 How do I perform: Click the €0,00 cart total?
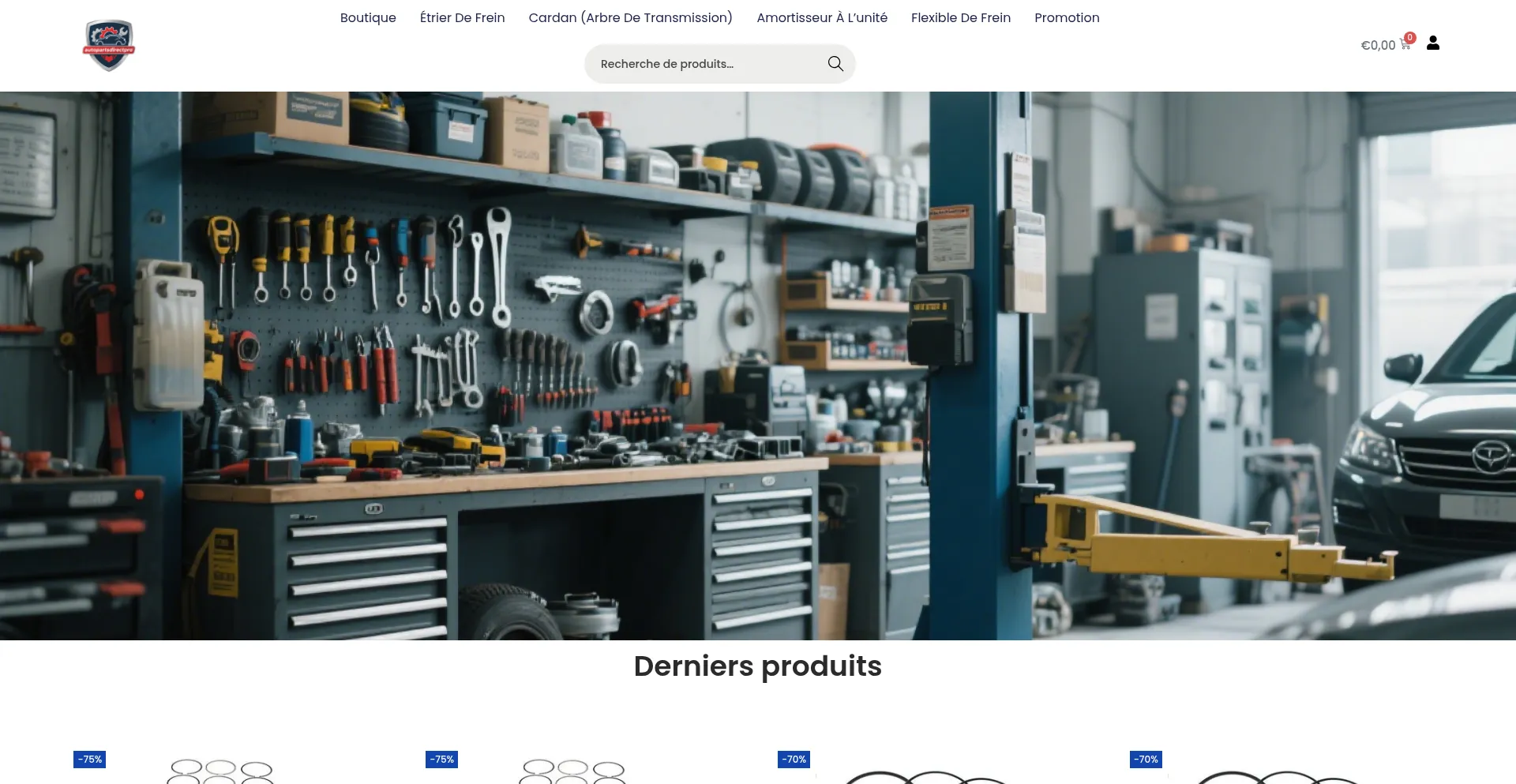pyautogui.click(x=1378, y=46)
